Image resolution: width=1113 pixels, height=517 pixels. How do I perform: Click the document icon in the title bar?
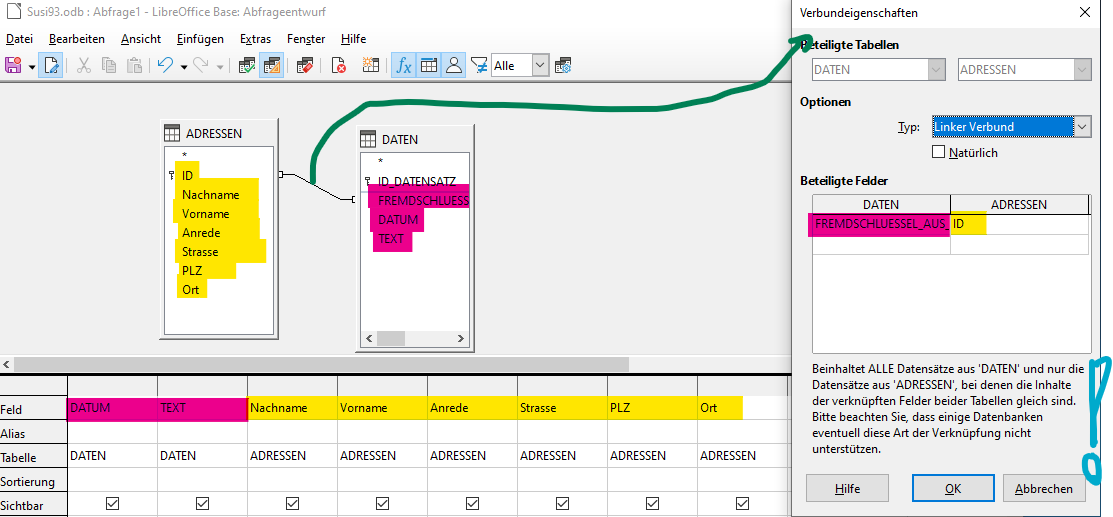coord(13,12)
